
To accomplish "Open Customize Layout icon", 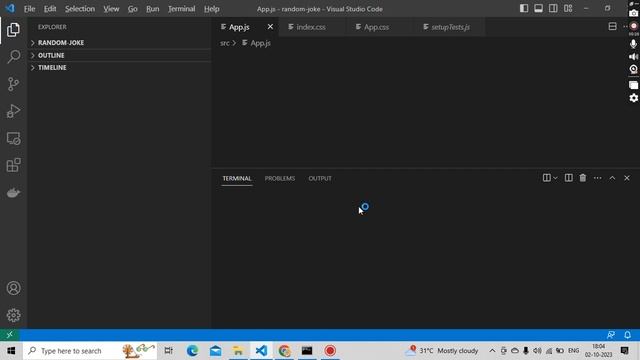I will [x=568, y=9].
